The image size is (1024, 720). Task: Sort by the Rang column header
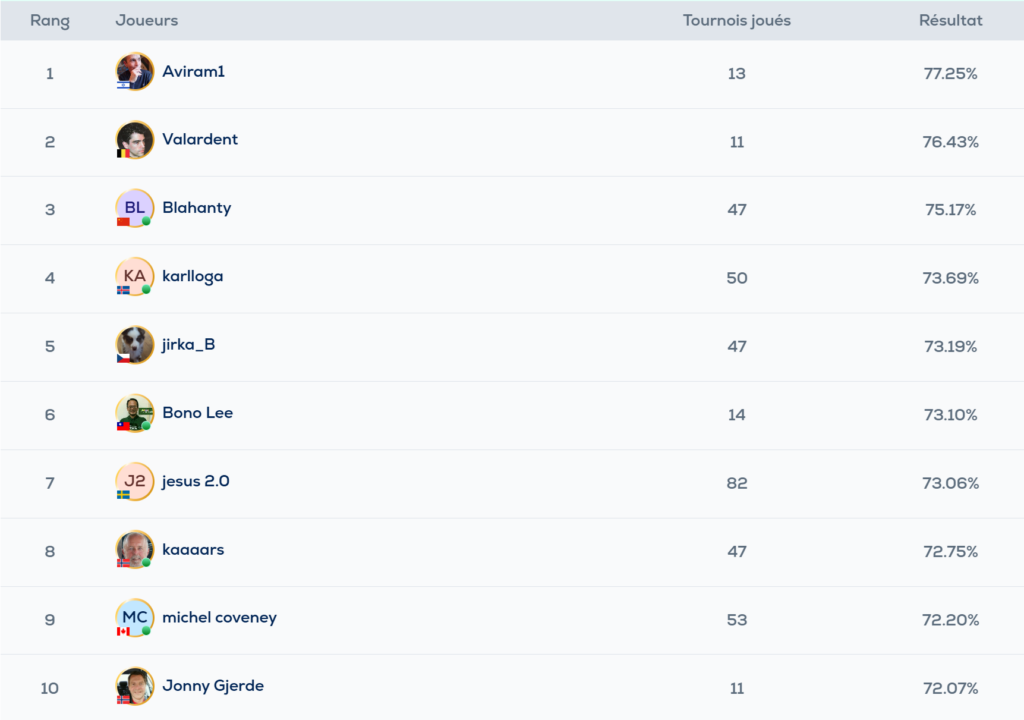pos(50,21)
